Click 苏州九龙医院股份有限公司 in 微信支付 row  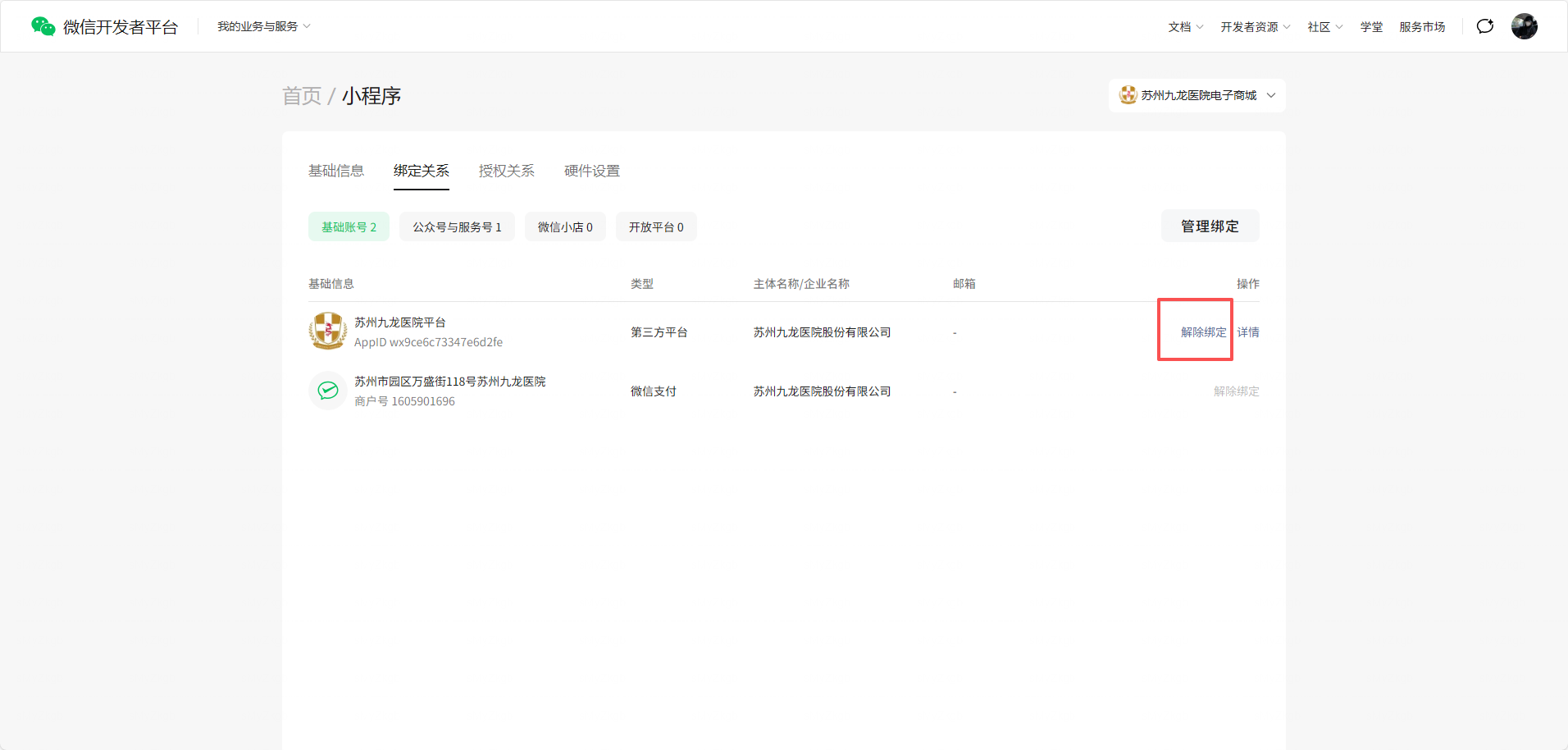coord(823,391)
